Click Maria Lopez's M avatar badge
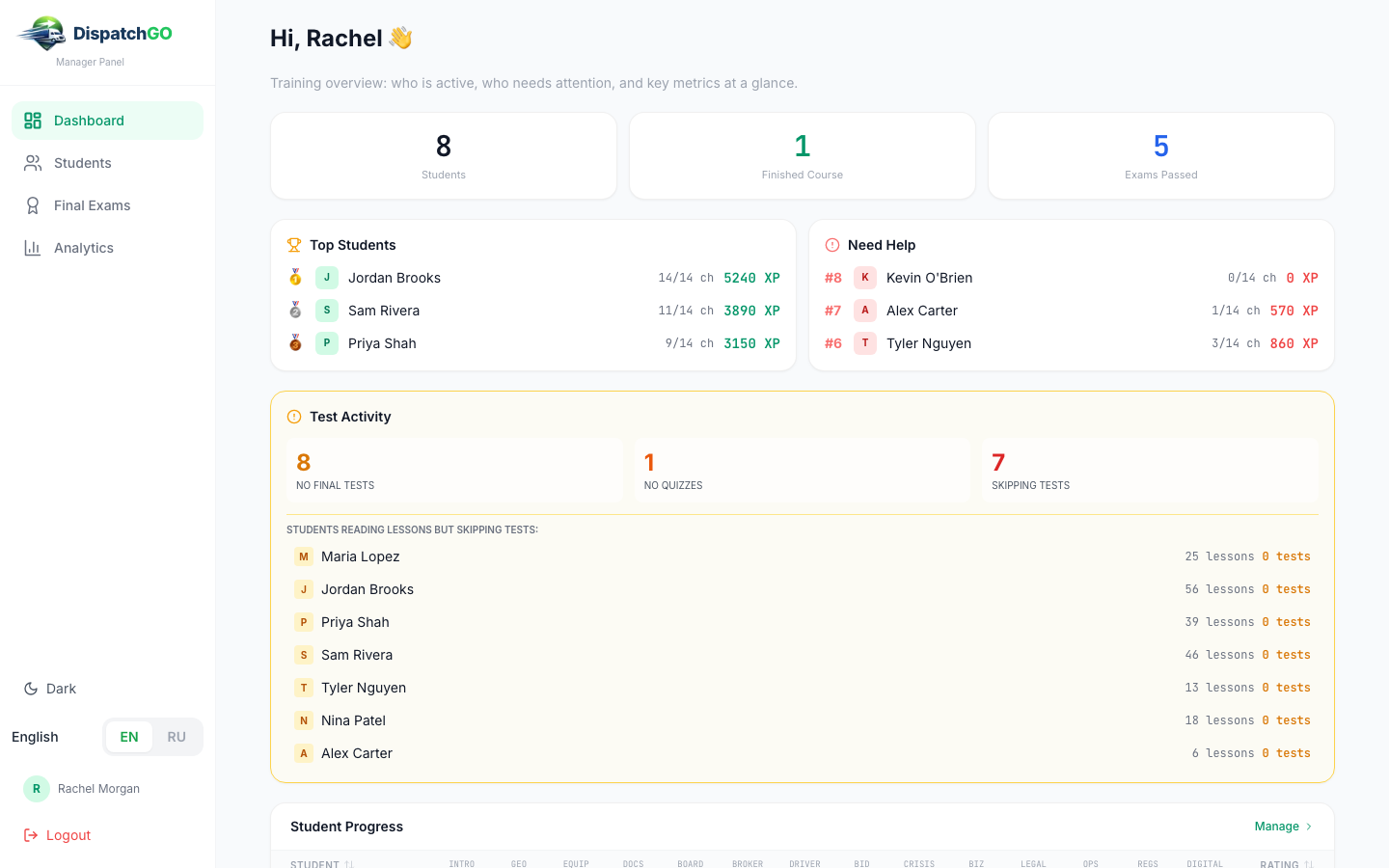The image size is (1389, 868). [304, 556]
